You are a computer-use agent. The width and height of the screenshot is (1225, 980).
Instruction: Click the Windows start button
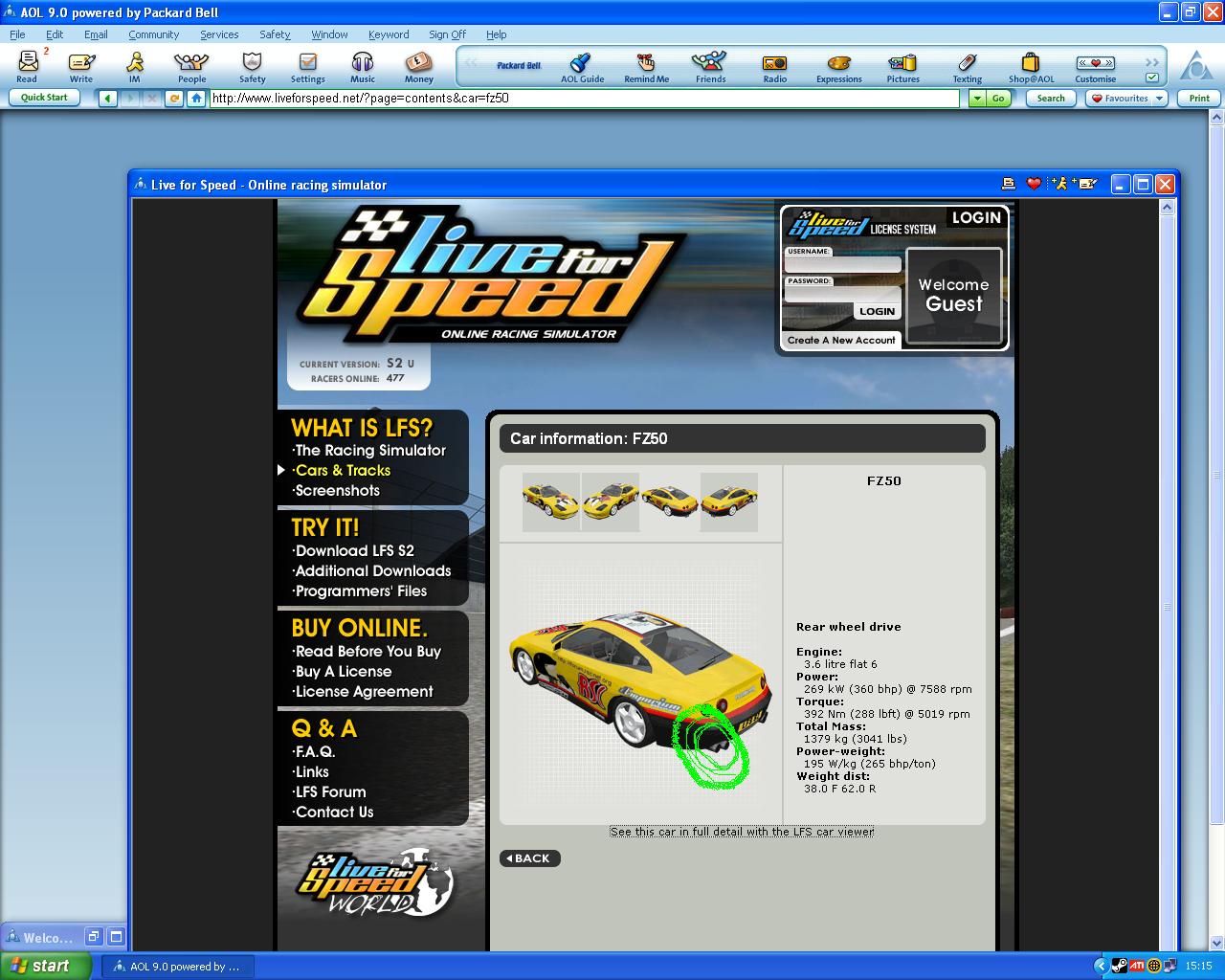[x=46, y=966]
